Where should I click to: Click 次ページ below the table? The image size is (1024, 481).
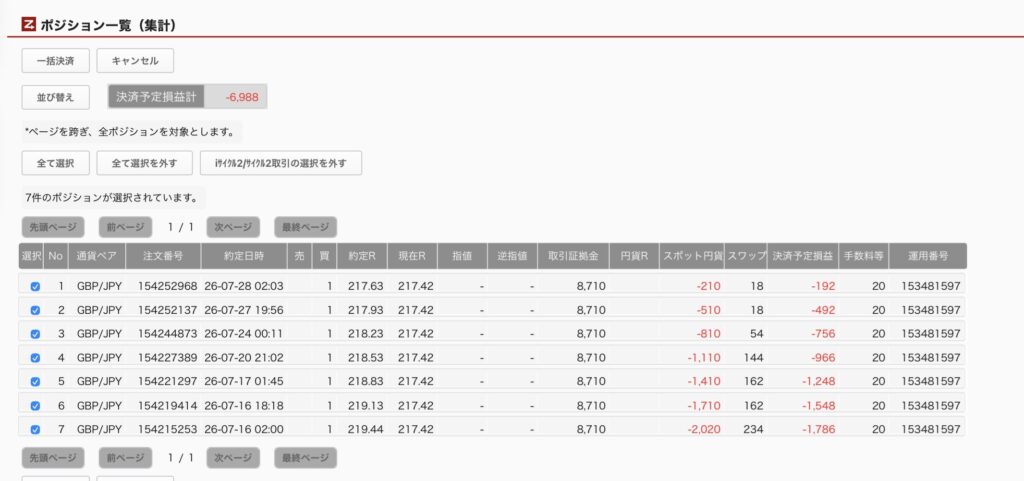coord(233,458)
